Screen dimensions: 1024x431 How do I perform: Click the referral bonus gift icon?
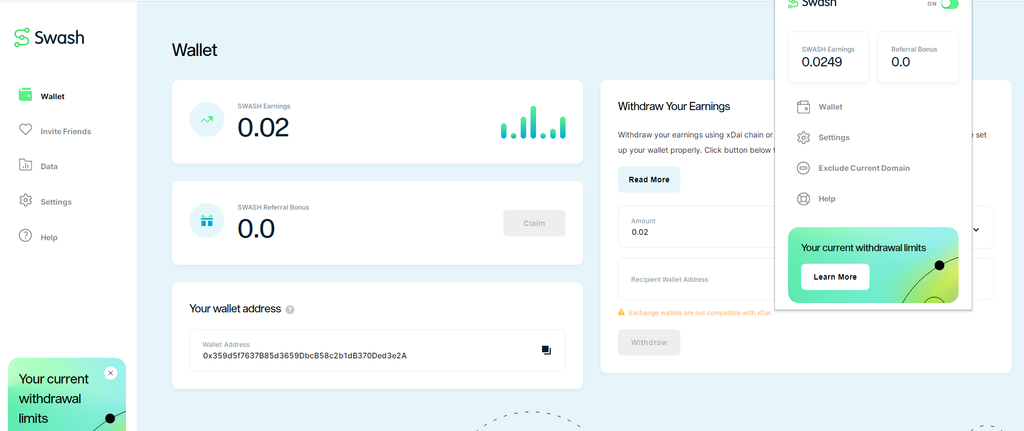[207, 221]
